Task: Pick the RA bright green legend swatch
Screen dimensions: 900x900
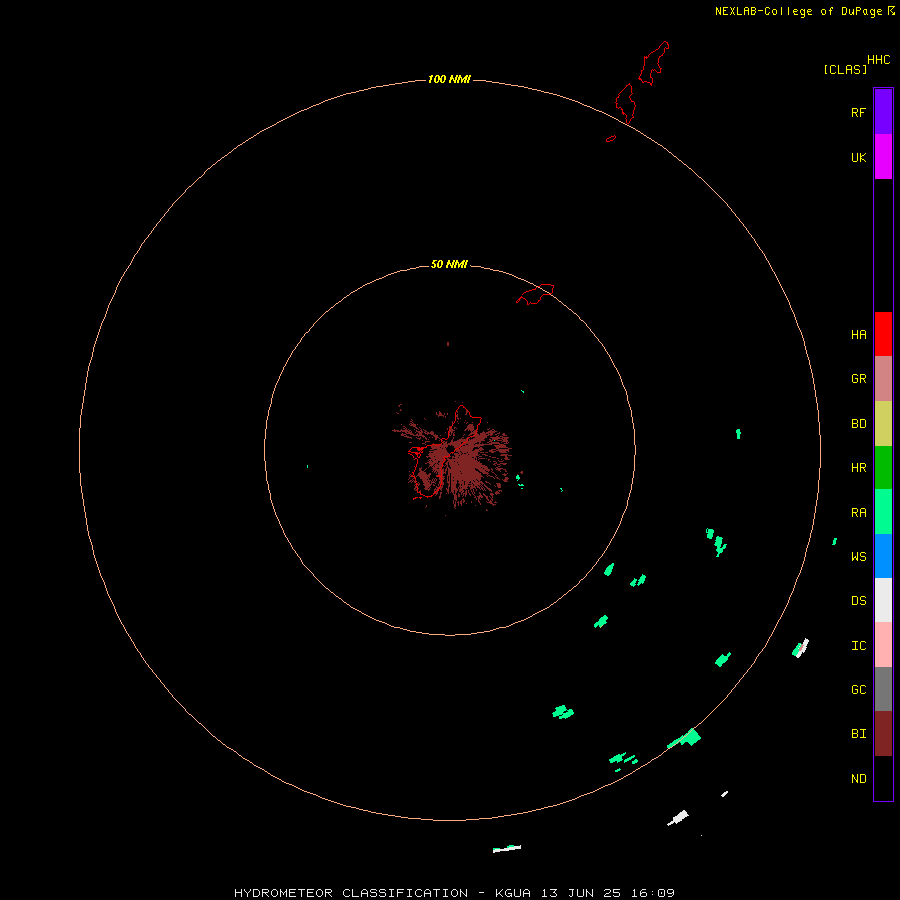Action: pyautogui.click(x=883, y=512)
